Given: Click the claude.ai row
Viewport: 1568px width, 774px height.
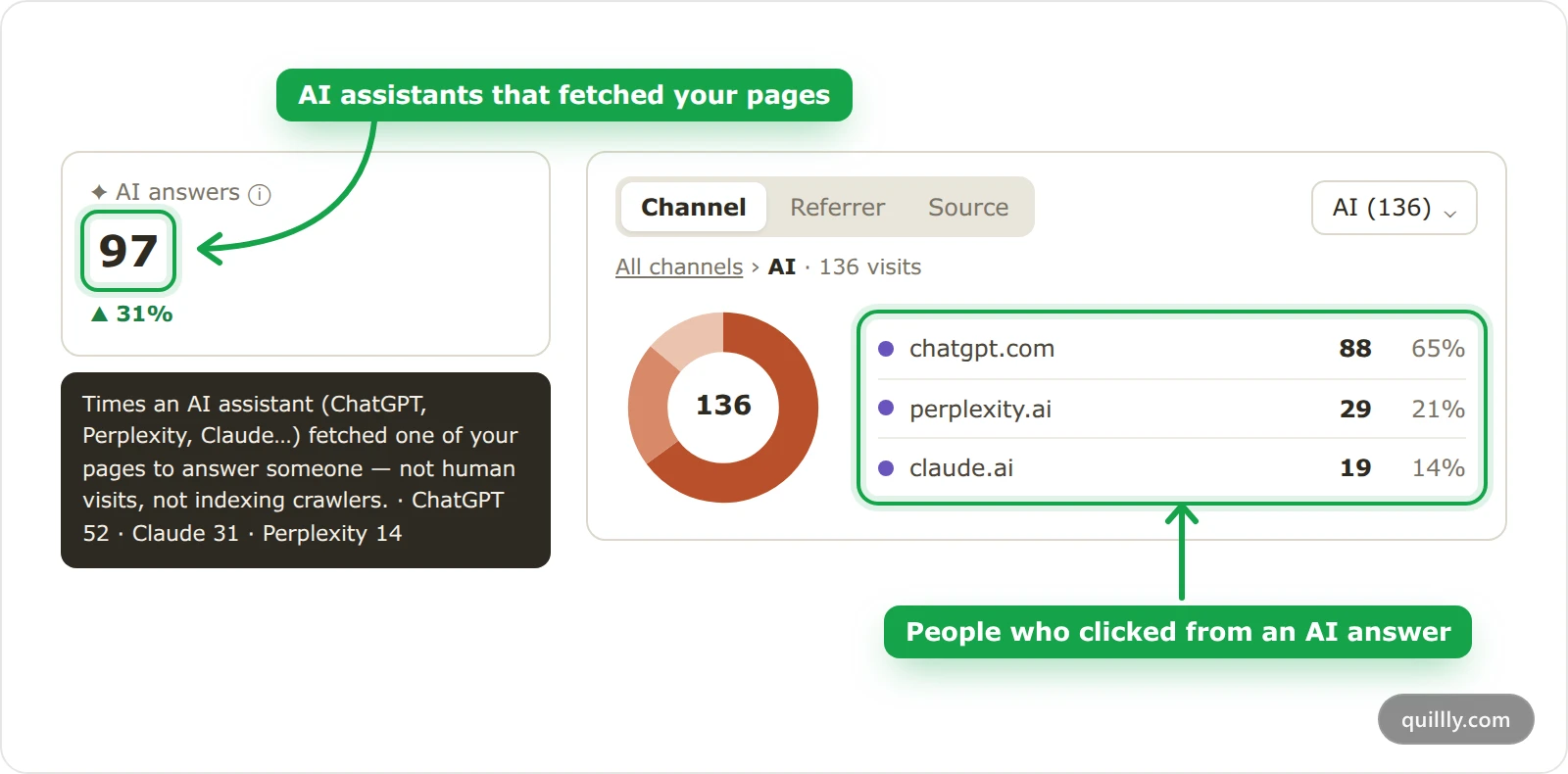Looking at the screenshot, I should point(1171,468).
